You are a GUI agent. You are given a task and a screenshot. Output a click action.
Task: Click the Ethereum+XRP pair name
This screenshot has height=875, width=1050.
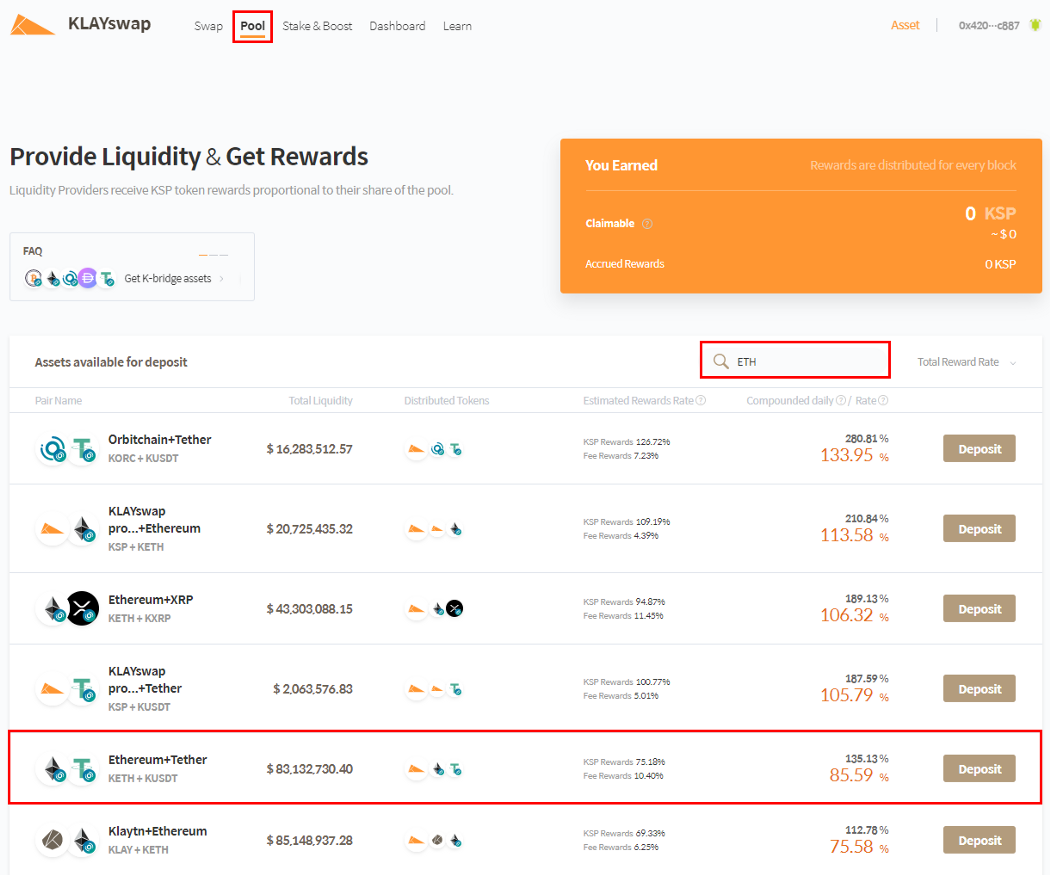coord(151,599)
